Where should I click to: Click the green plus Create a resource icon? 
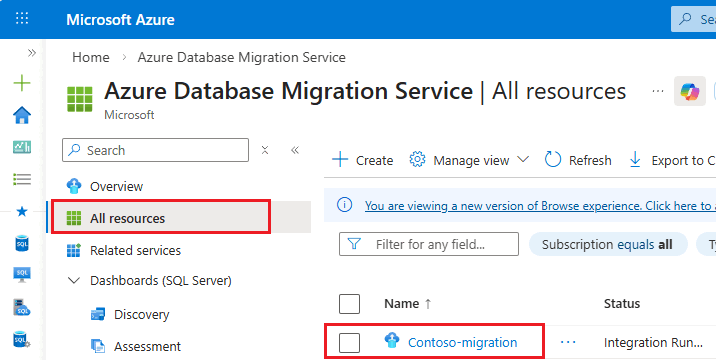(22, 83)
